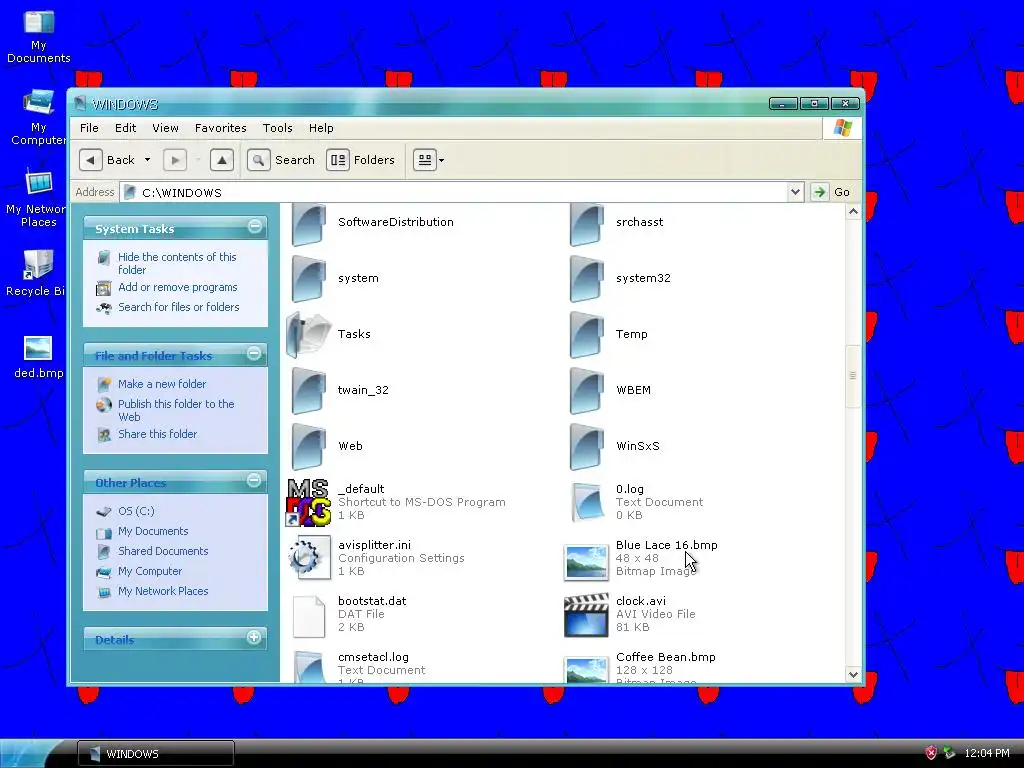The image size is (1024, 768).
Task: Click the WINDOWS taskbar button
Action: pos(155,754)
